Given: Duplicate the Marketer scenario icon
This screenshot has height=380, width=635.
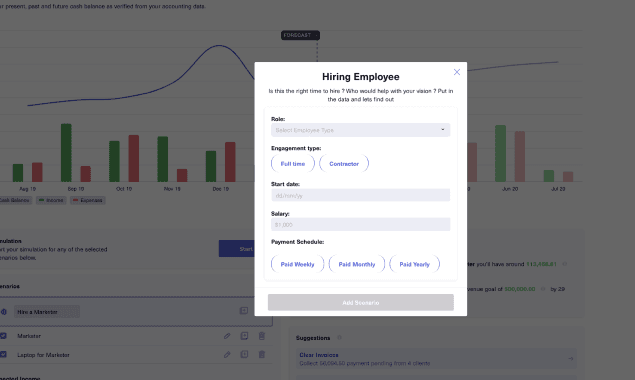Looking at the screenshot, I should pos(244,336).
